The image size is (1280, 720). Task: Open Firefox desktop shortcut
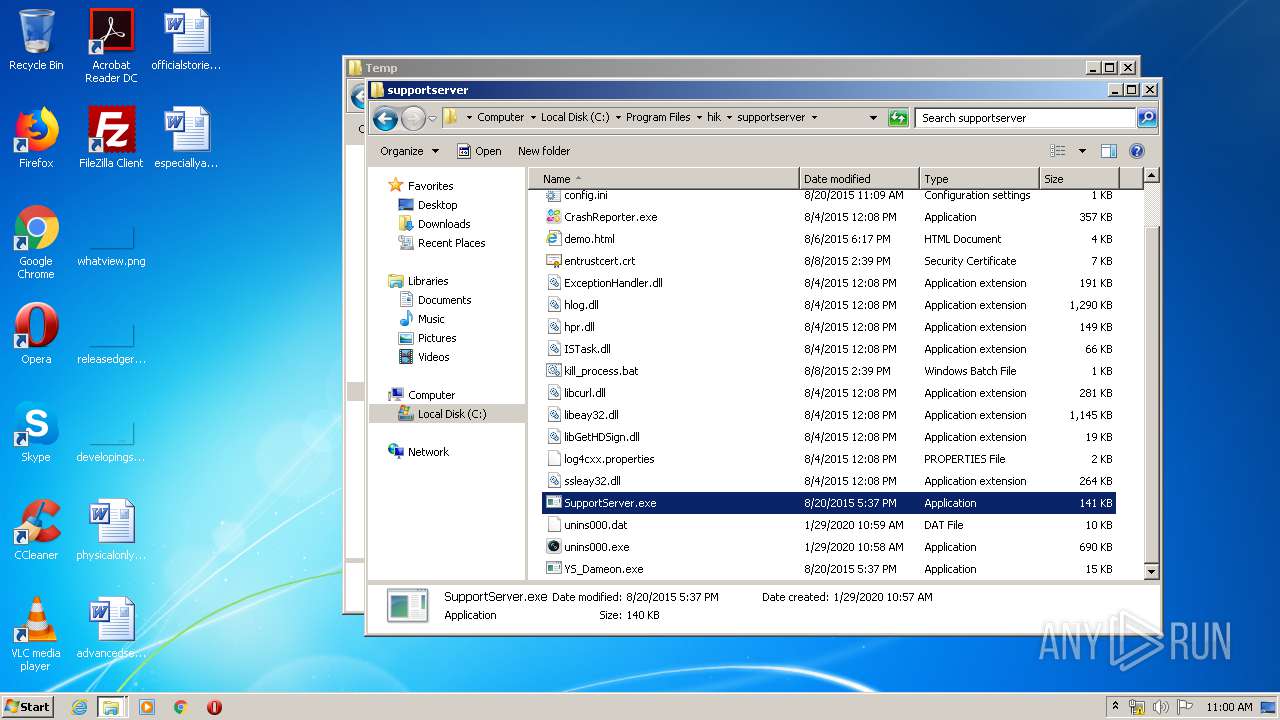[x=36, y=138]
